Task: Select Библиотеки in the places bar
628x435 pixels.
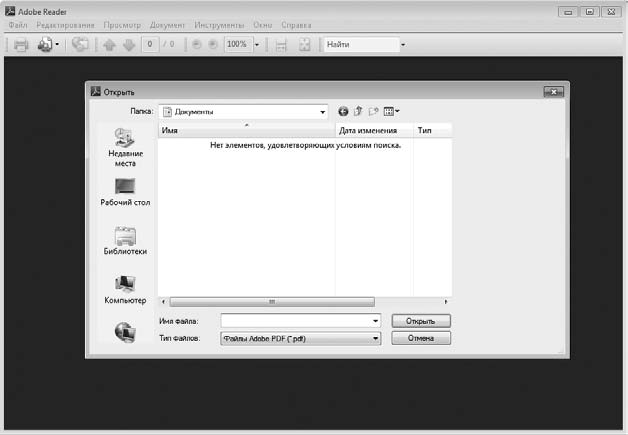Action: [125, 241]
